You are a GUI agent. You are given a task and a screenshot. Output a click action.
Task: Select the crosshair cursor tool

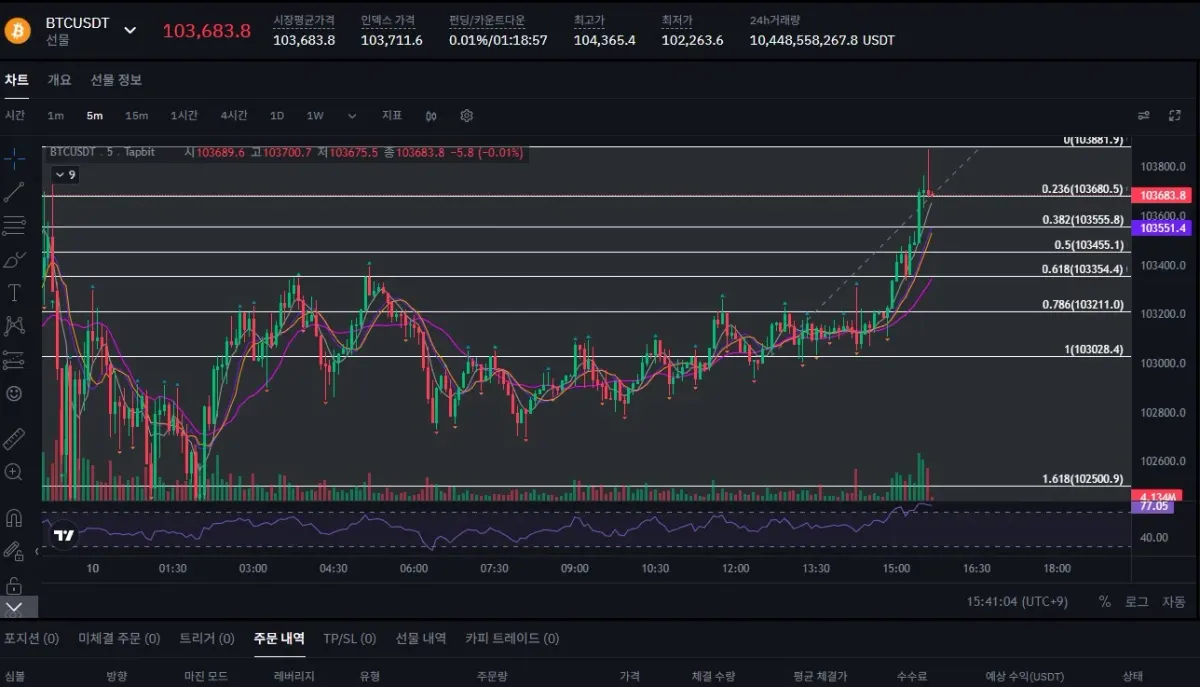coord(14,159)
